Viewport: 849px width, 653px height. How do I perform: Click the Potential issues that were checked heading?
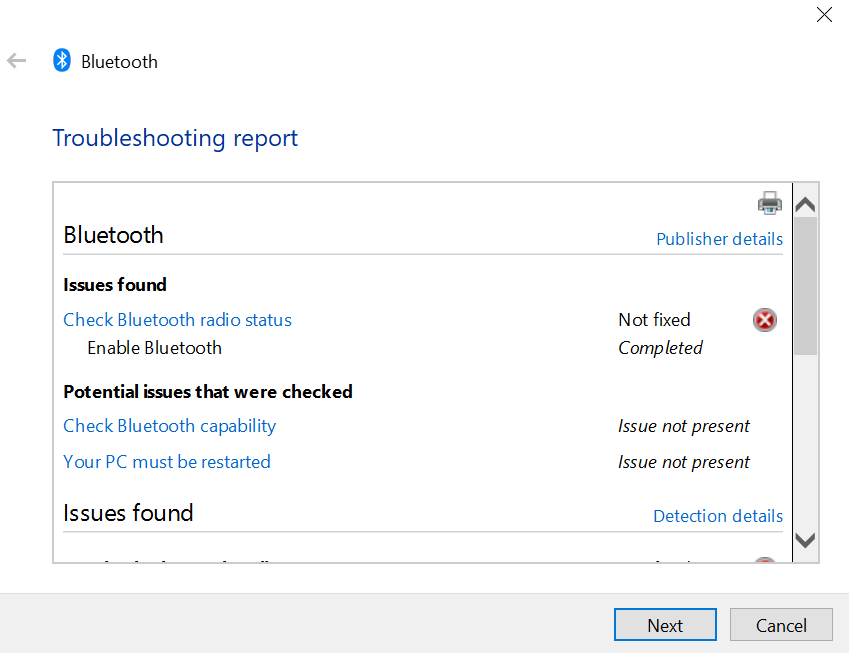[208, 391]
